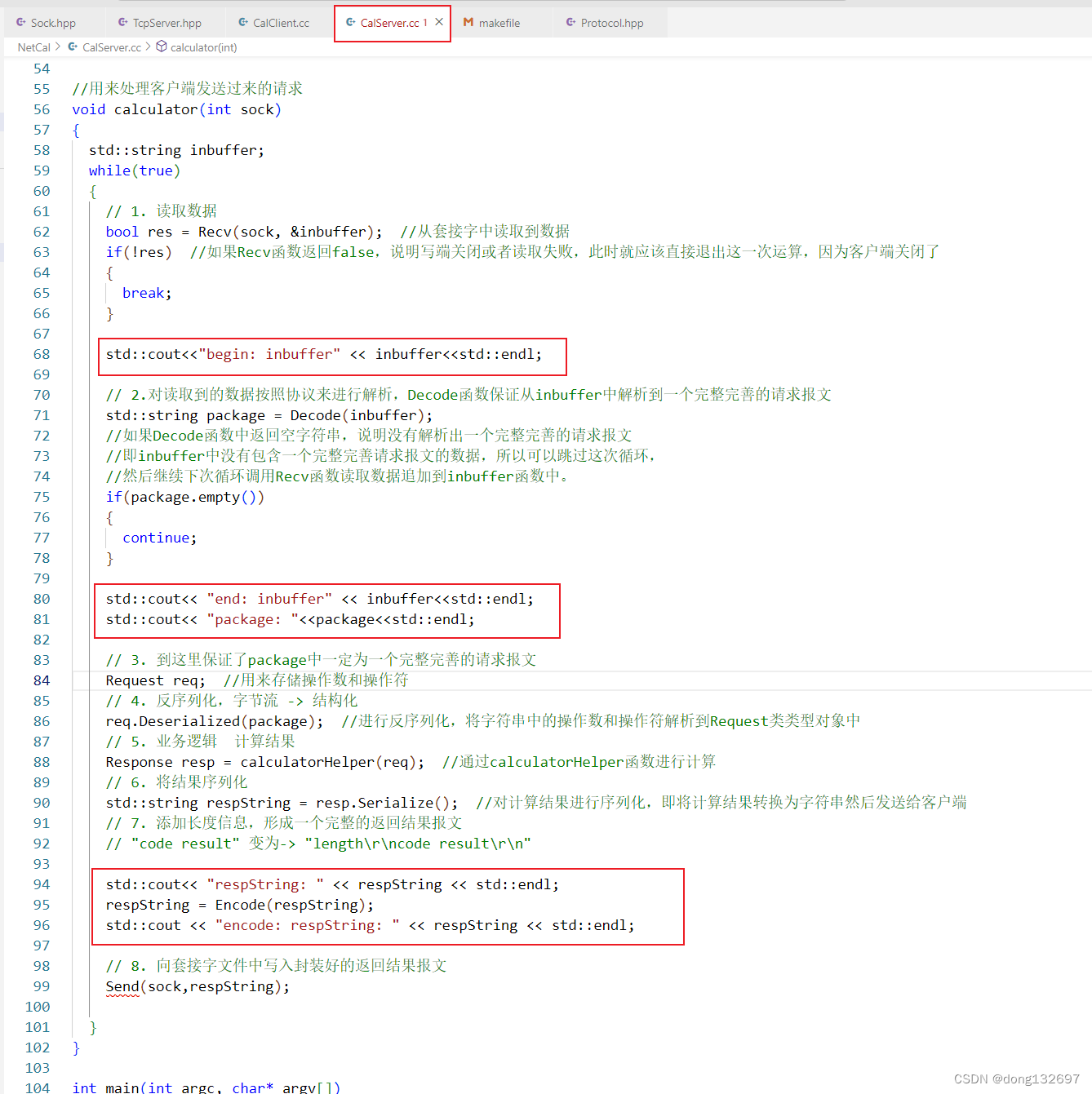
Task: Click the C++ file icon on TcpServer.hpp tab
Action: click(123, 23)
